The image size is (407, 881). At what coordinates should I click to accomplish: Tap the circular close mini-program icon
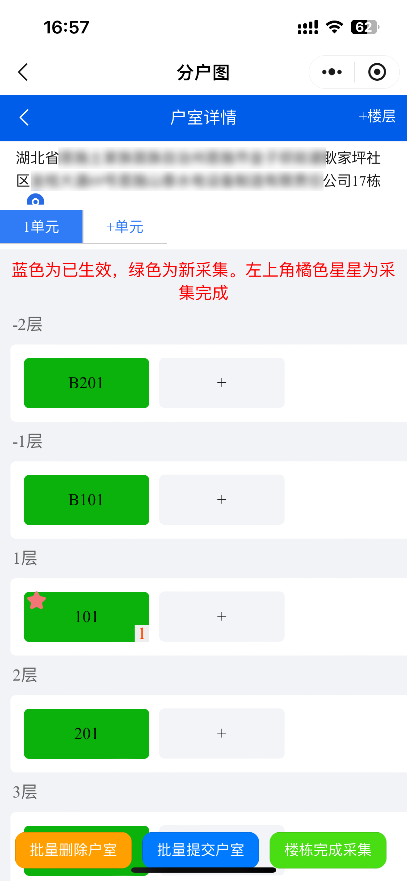coord(377,72)
